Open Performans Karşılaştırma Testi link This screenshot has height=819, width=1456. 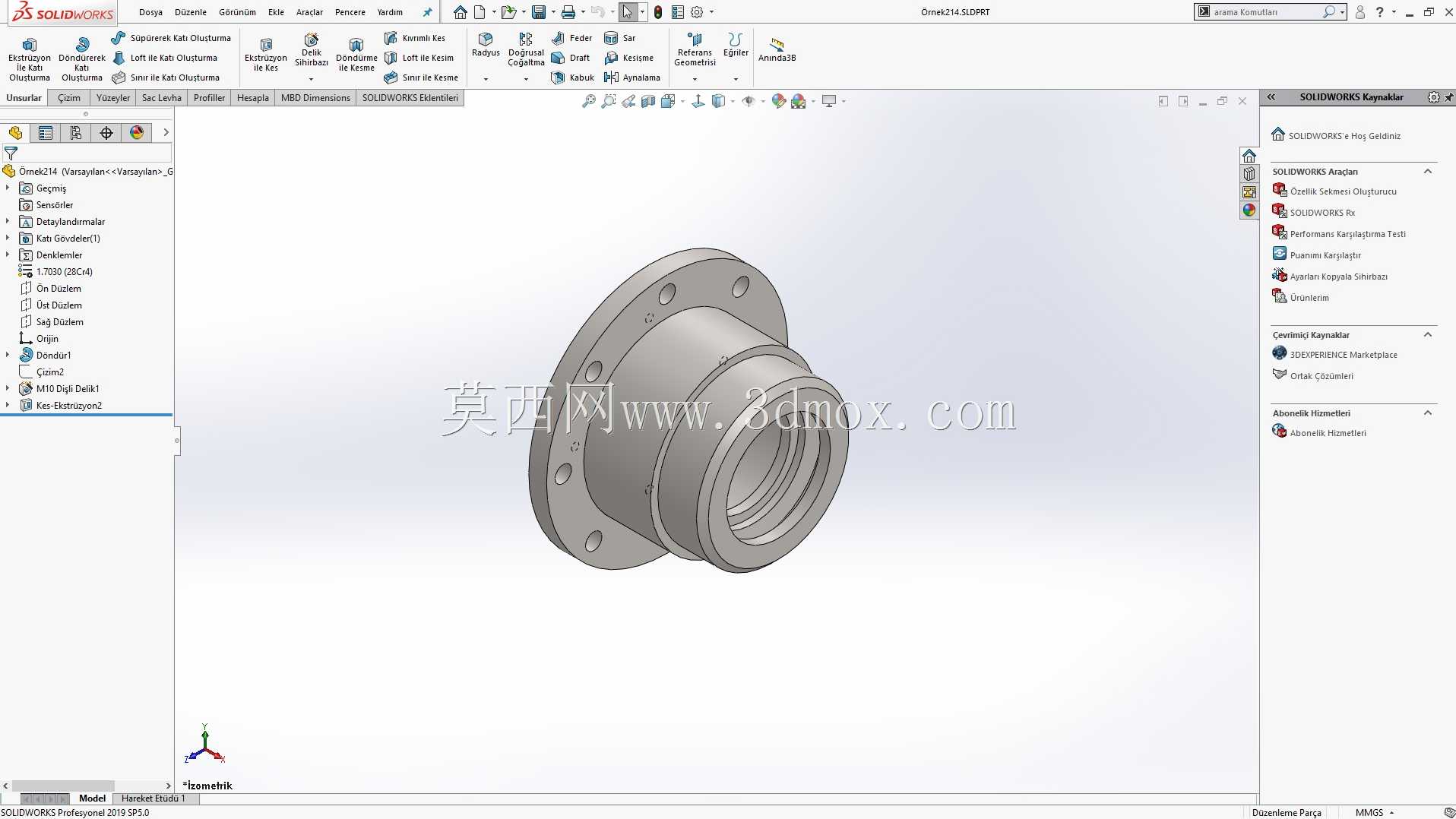tap(1339, 234)
